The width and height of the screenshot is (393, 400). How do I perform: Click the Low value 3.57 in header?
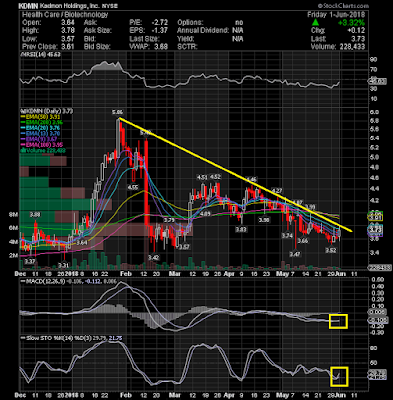(x=68, y=39)
